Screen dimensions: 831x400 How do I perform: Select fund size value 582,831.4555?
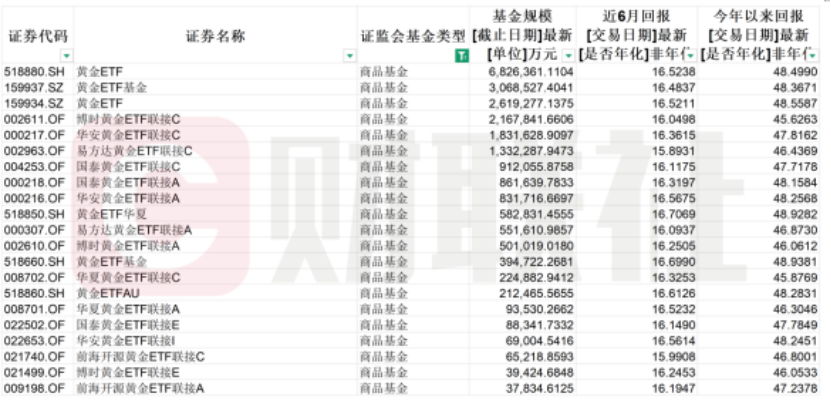click(536, 214)
